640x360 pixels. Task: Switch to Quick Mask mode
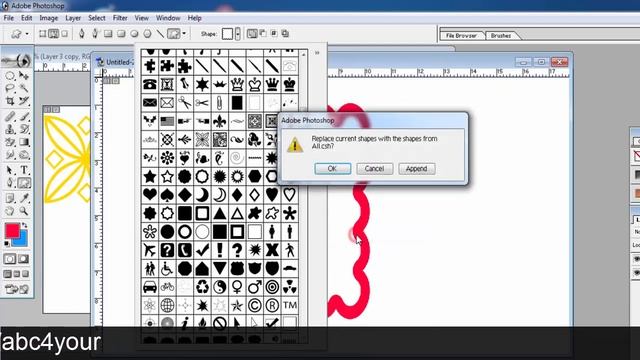(x=24, y=259)
